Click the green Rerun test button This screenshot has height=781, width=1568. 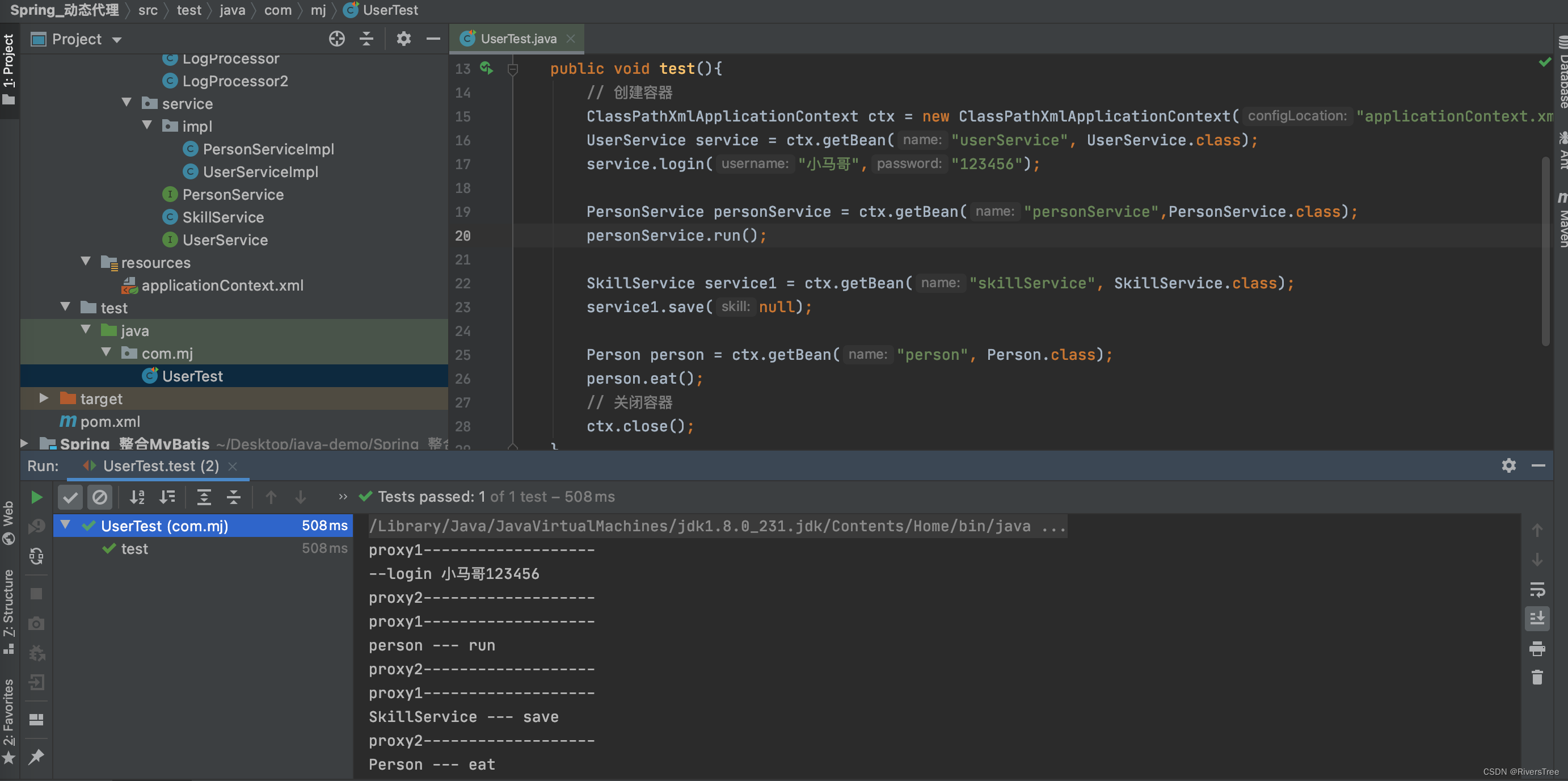pos(36,497)
